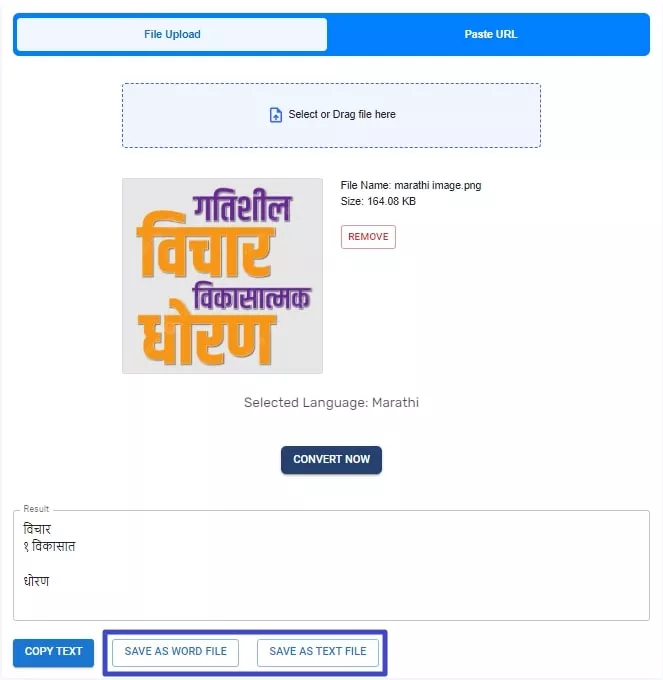
Task: Open the Paste URL tab
Action: [x=490, y=34]
